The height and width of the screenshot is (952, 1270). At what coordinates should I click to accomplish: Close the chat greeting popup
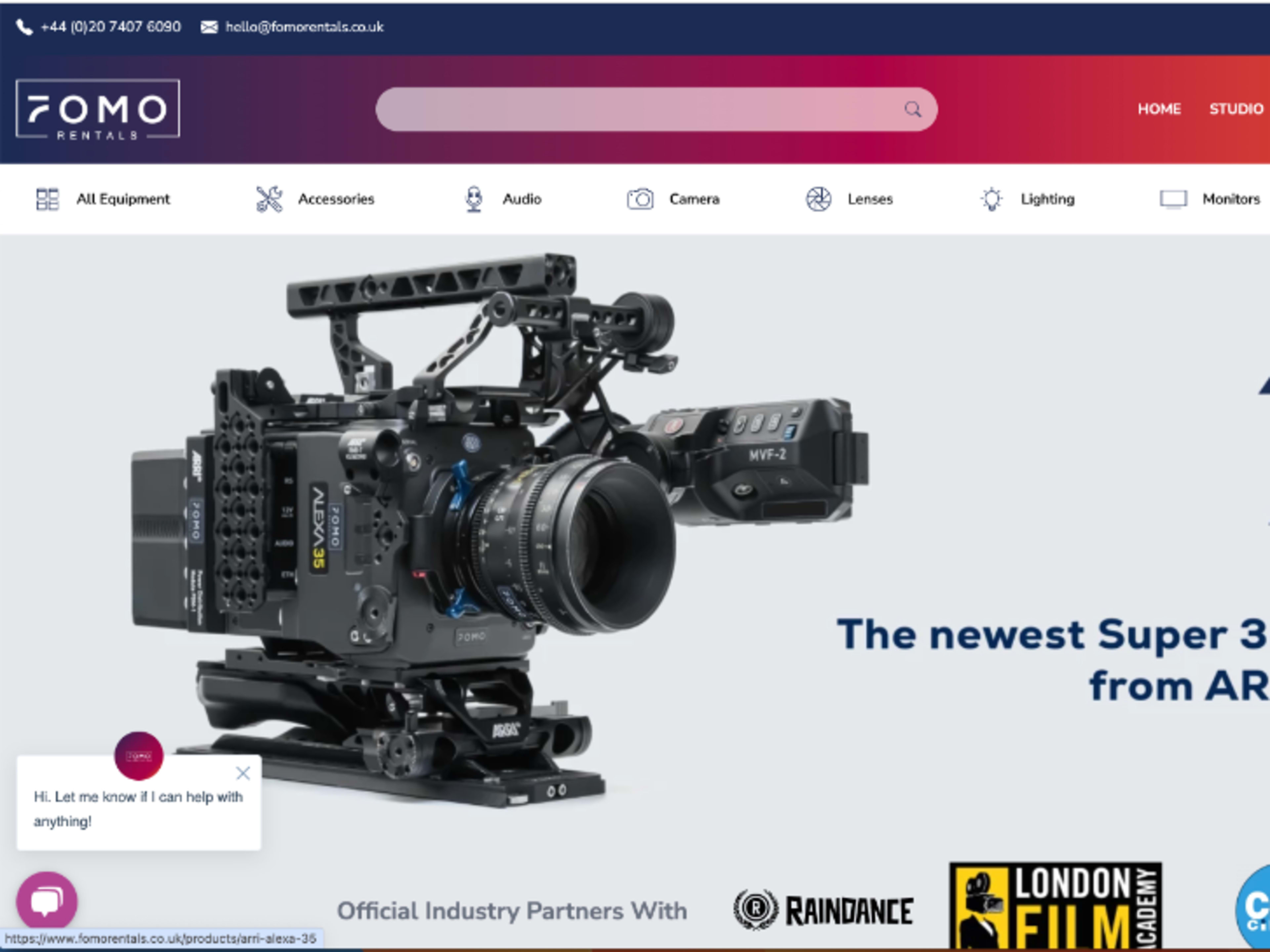(243, 773)
